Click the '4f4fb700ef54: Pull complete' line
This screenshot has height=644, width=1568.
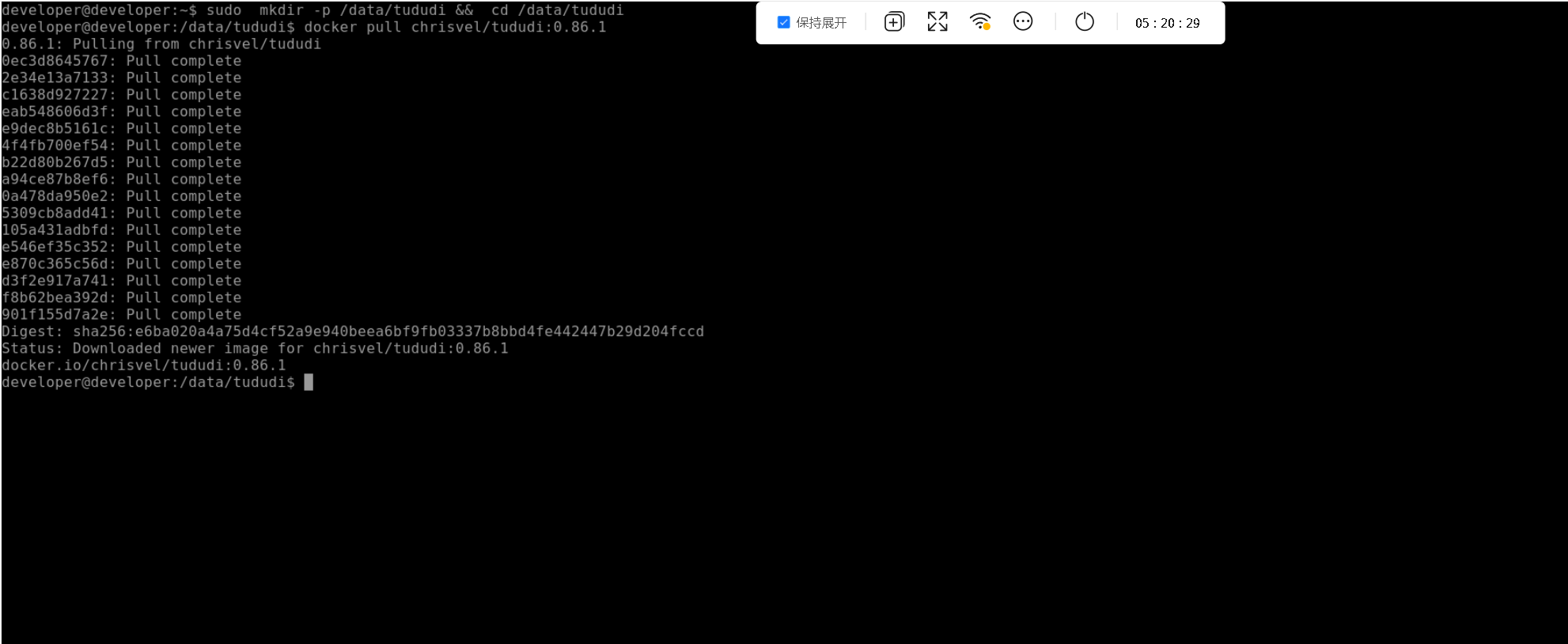click(122, 146)
